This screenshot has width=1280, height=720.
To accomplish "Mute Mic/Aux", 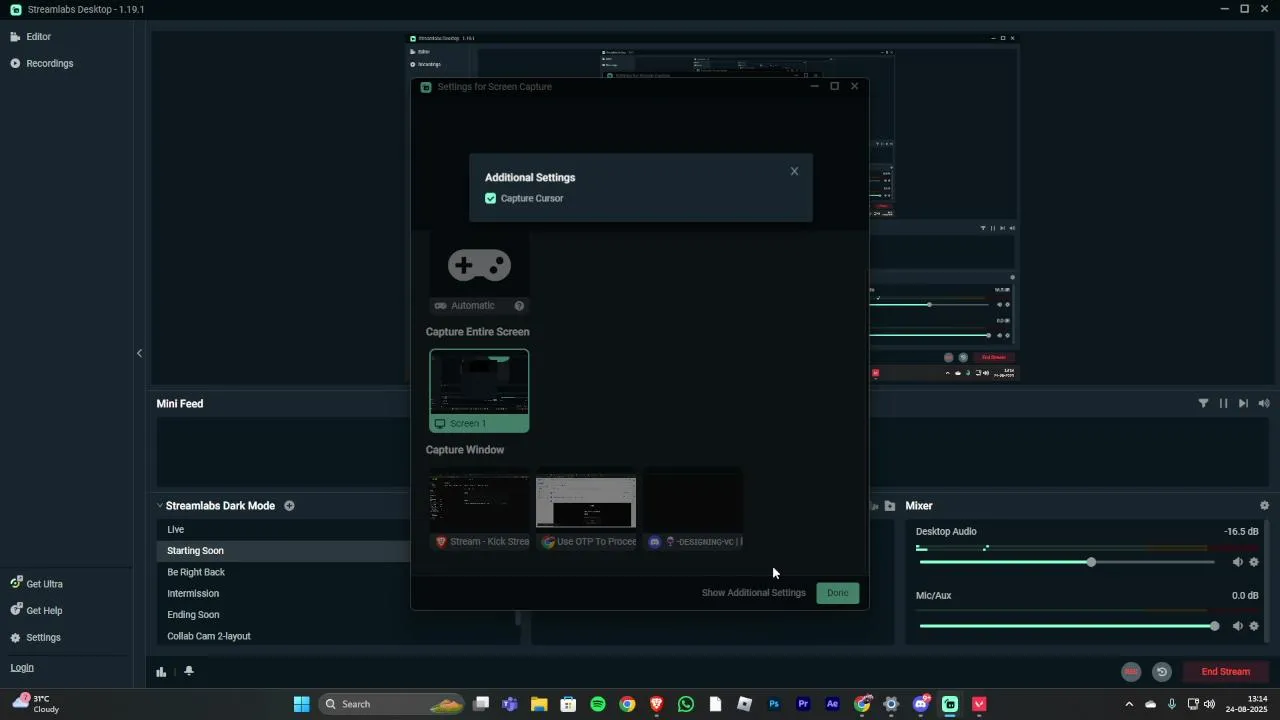I will [1237, 627].
